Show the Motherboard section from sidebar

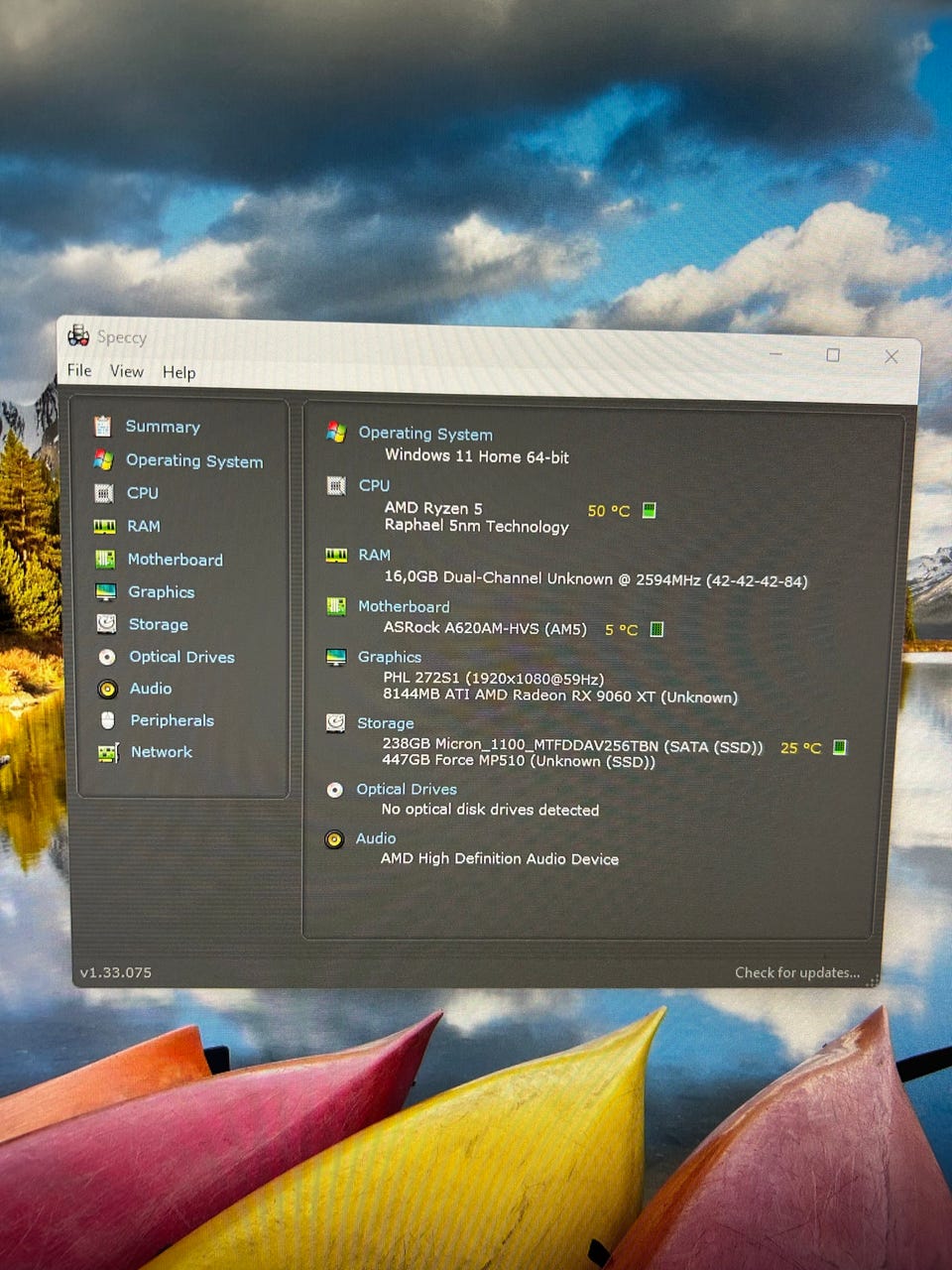[176, 560]
